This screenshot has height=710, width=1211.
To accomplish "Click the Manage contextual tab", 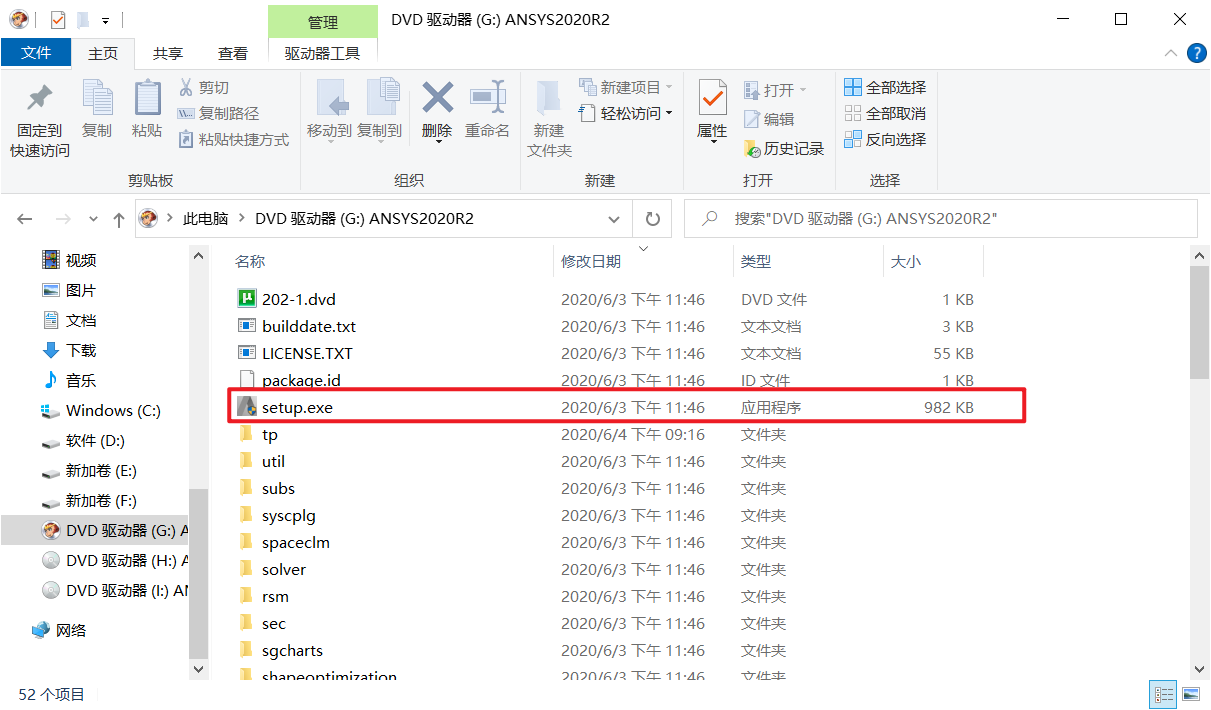I will (x=323, y=21).
